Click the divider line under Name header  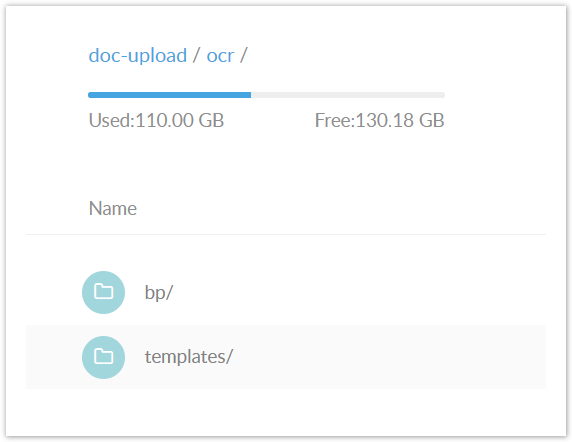[x=286, y=234]
